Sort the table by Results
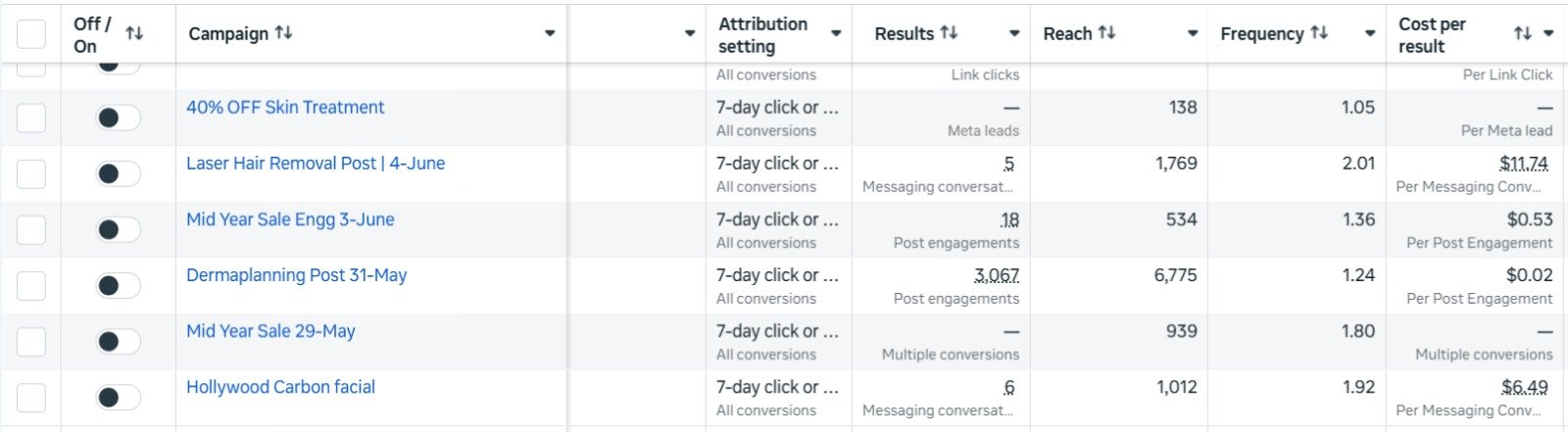Screen dimensions: 1568x432 tap(949, 33)
